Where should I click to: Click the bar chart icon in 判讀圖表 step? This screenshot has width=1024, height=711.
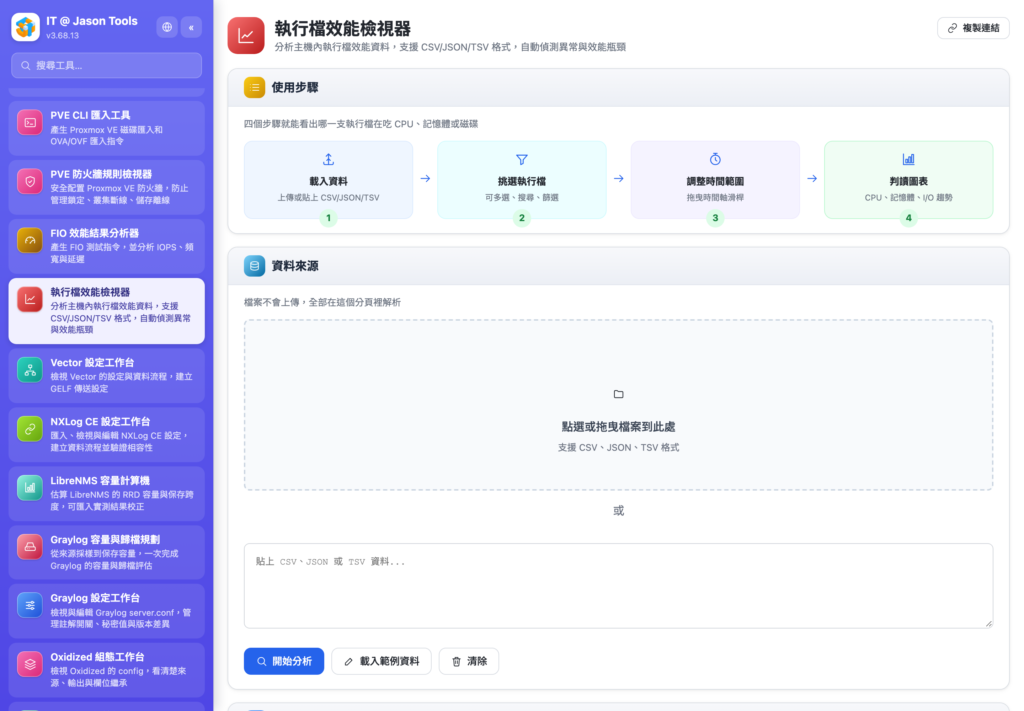(908, 159)
